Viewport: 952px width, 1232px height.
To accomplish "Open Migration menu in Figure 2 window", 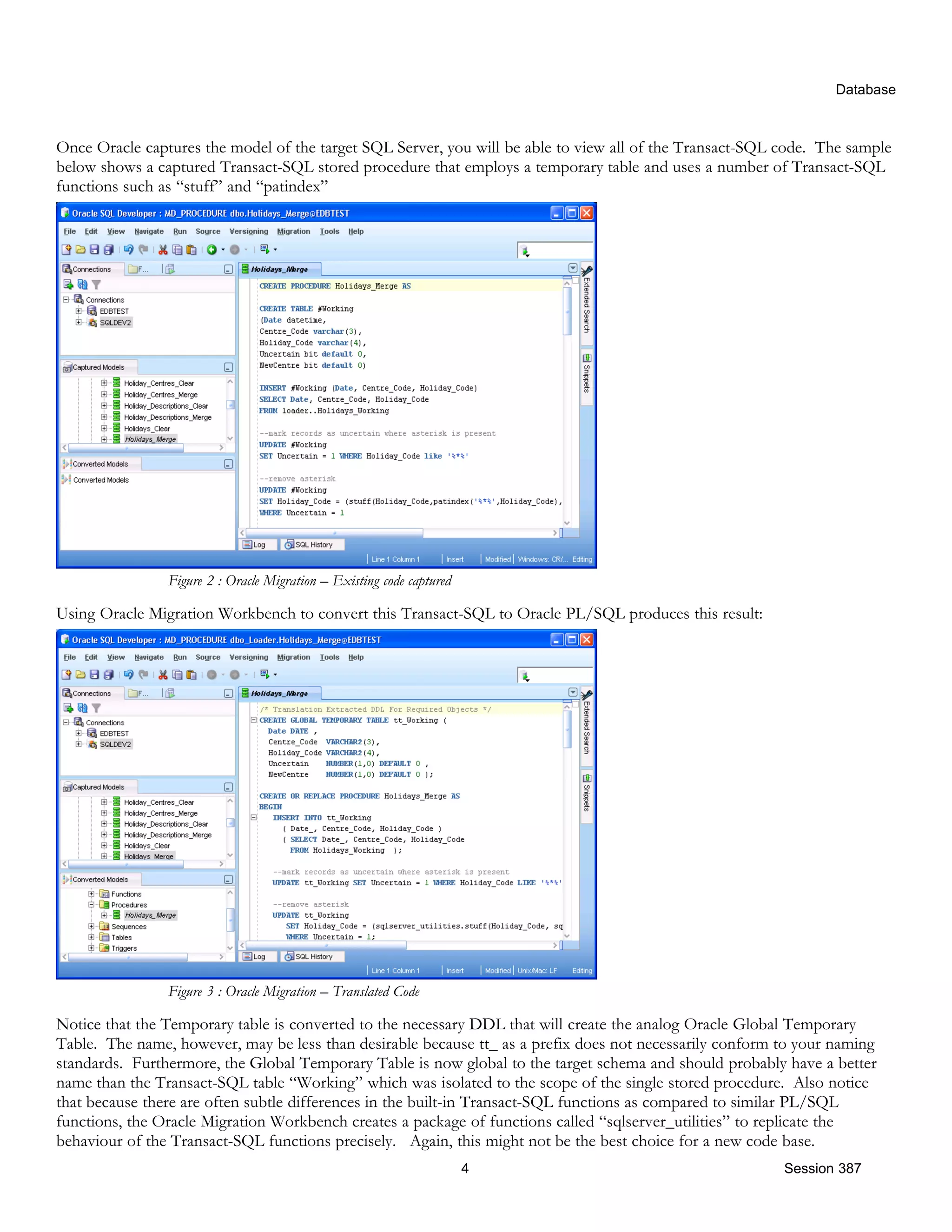I will pos(293,231).
